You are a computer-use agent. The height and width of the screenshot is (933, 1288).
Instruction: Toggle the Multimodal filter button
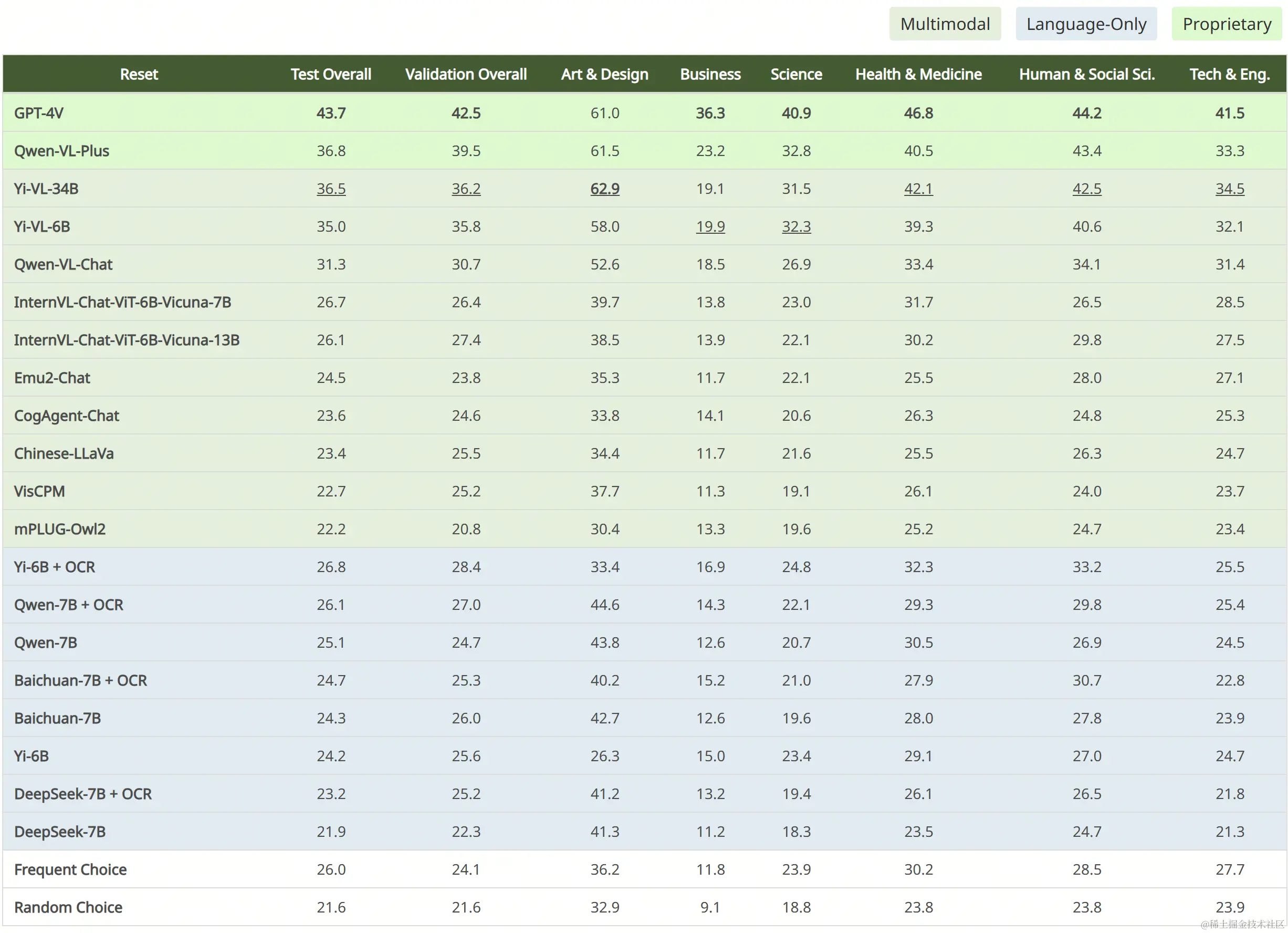click(x=945, y=24)
